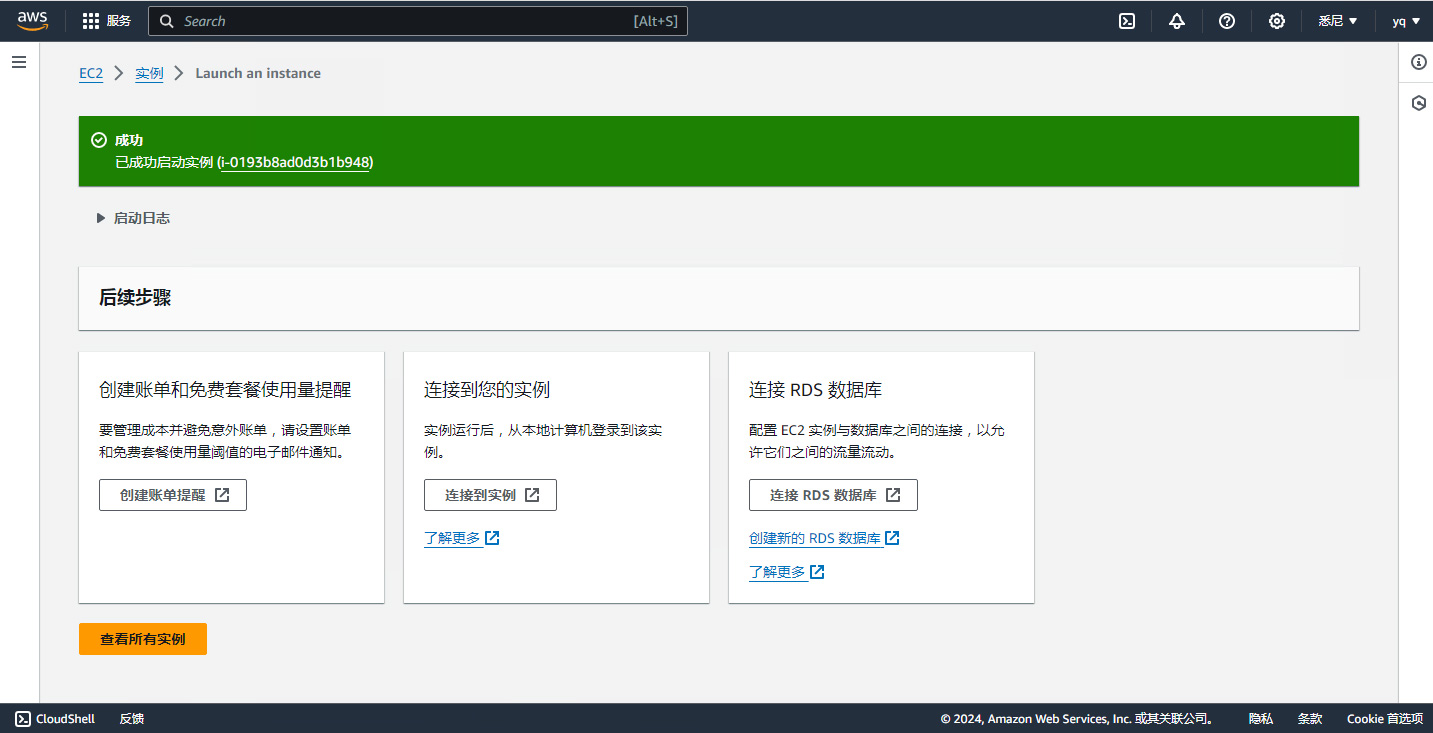
Task: Open the 悉尼 region dropdown
Action: tap(1338, 21)
